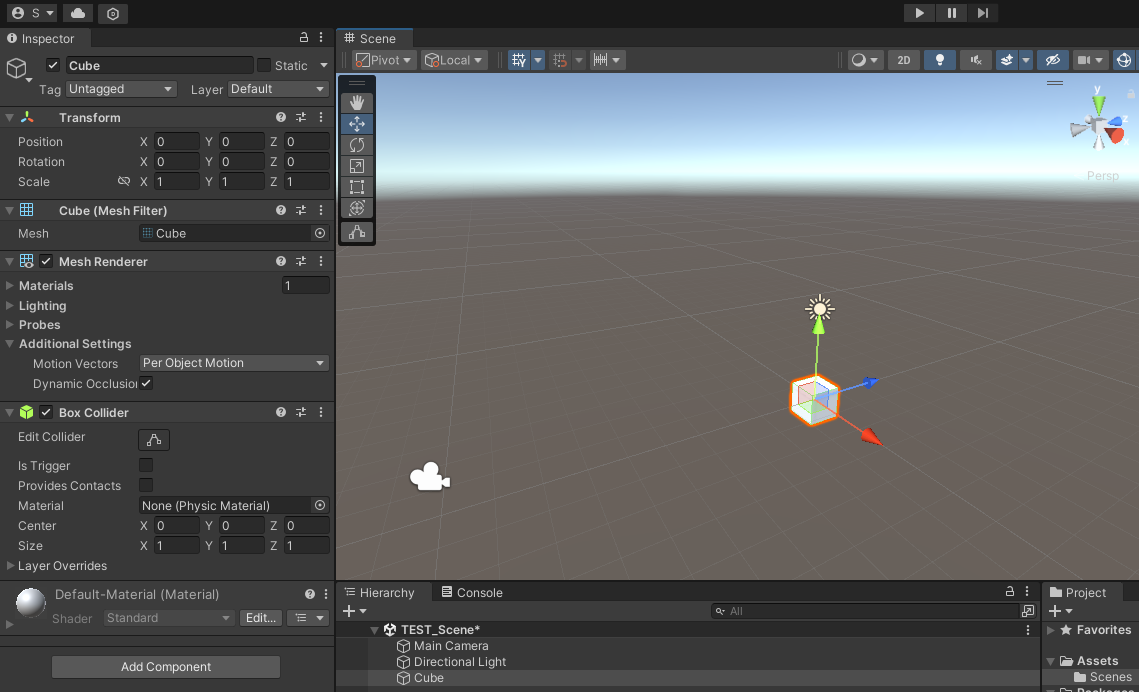This screenshot has width=1139, height=692.
Task: Open scene effects dropdown arrow
Action: coord(1026,60)
